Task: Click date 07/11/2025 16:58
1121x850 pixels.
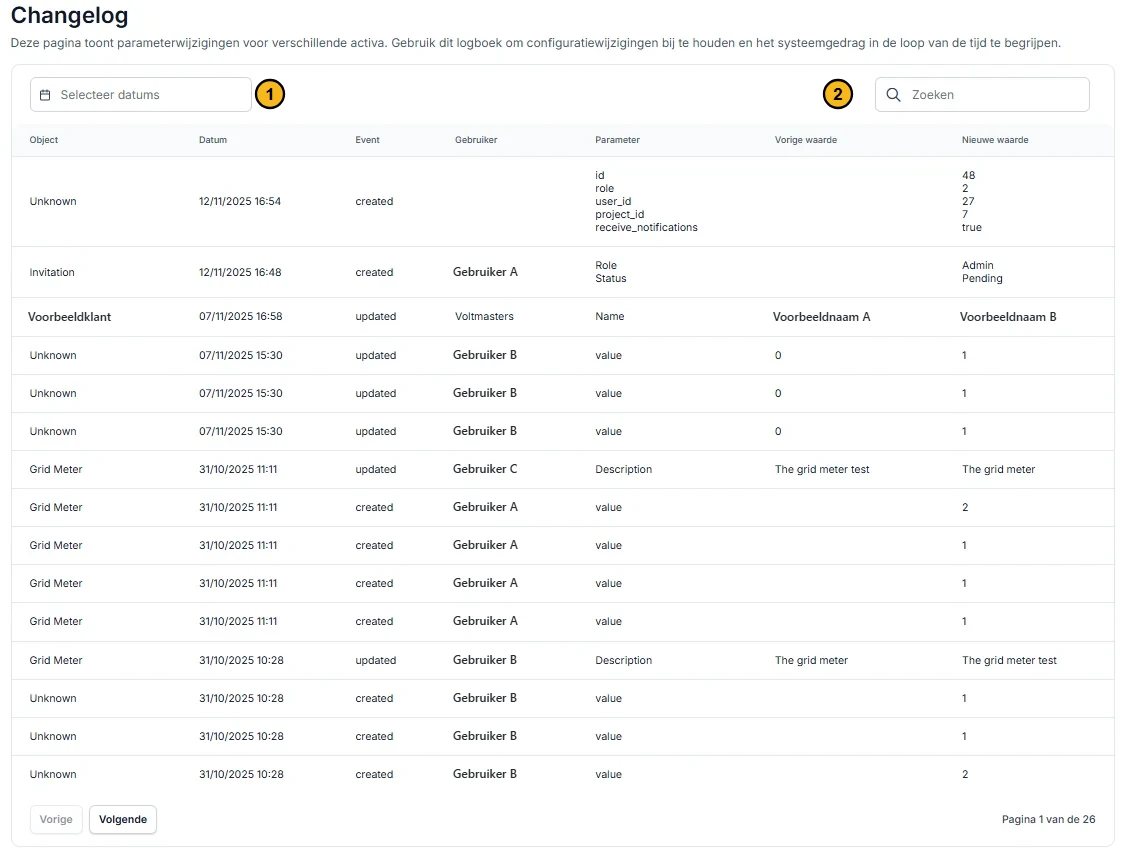Action: point(240,317)
